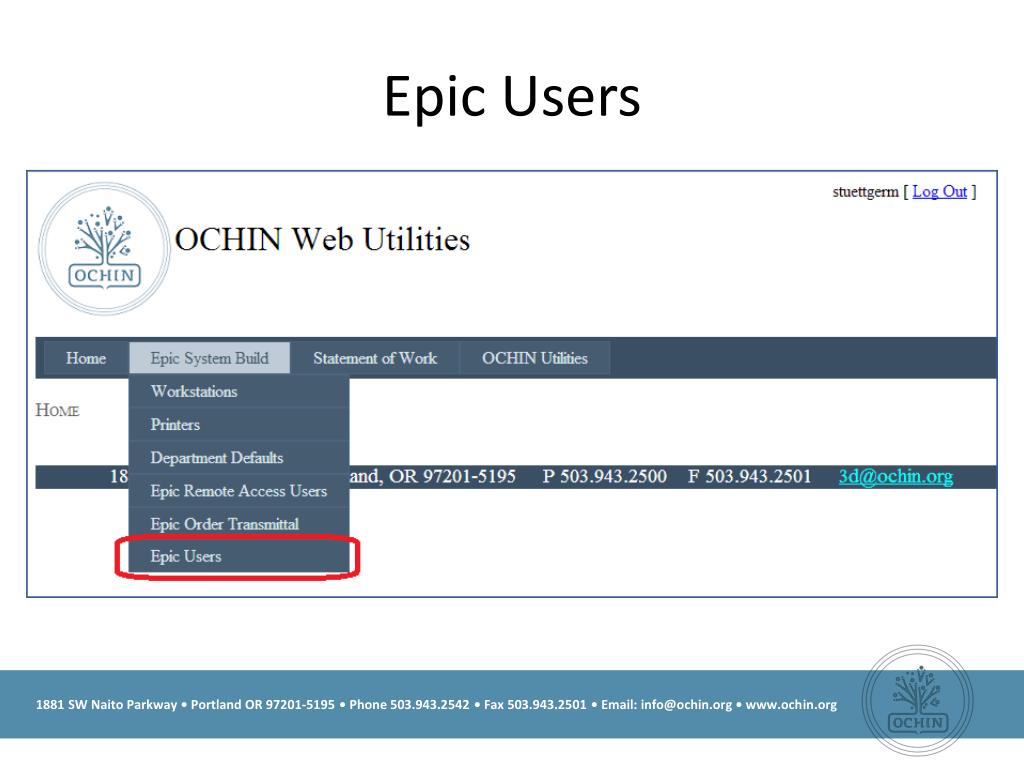Viewport: 1024px width, 768px height.
Task: Open the Home navigation tab
Action: point(86,358)
